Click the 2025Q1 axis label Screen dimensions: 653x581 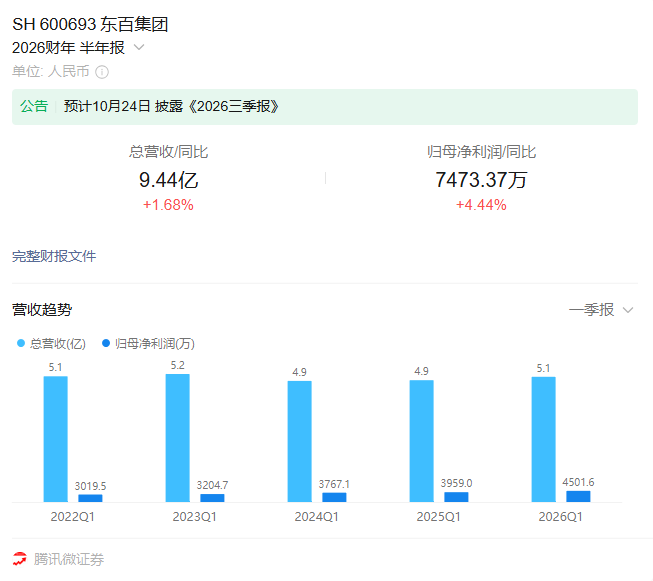tap(439, 517)
